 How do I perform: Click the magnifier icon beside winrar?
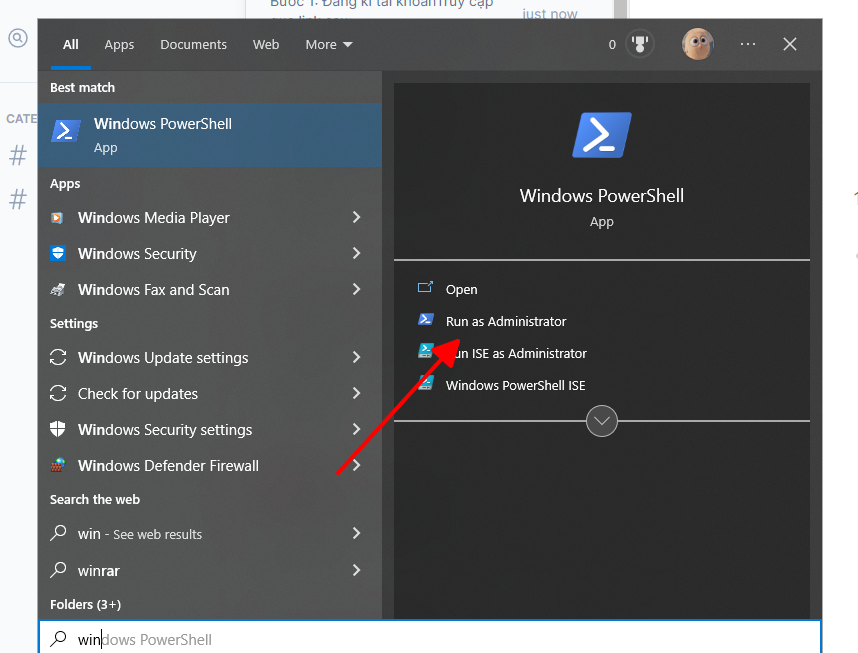tap(58, 570)
